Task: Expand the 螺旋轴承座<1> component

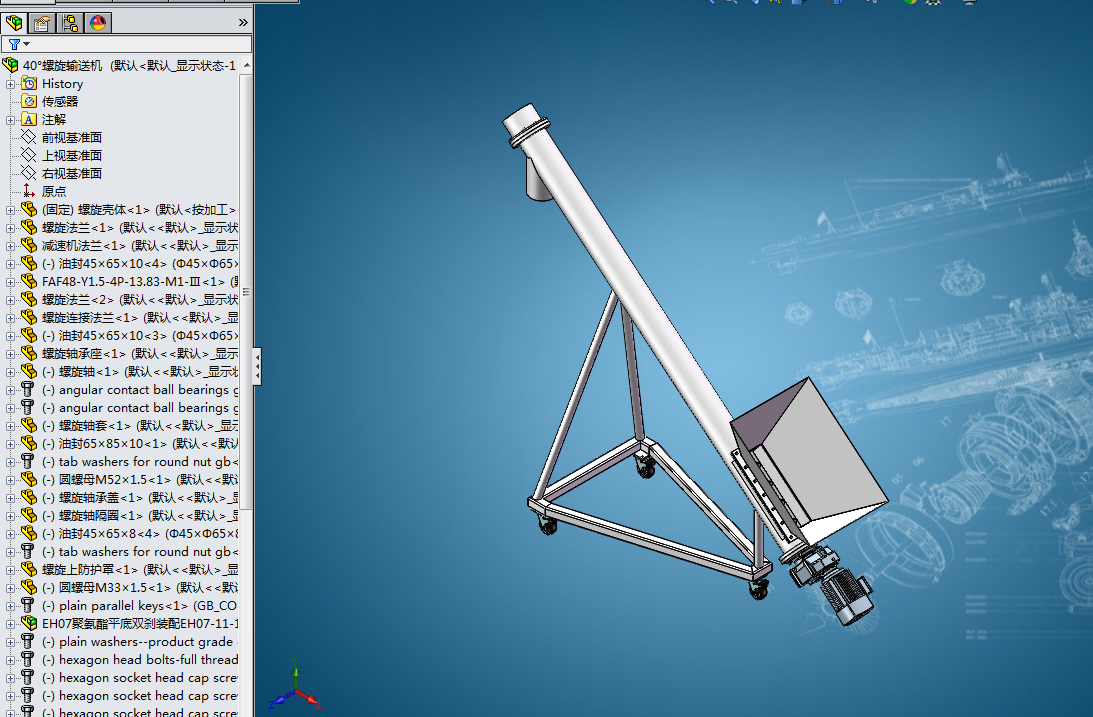Action: pyautogui.click(x=10, y=355)
